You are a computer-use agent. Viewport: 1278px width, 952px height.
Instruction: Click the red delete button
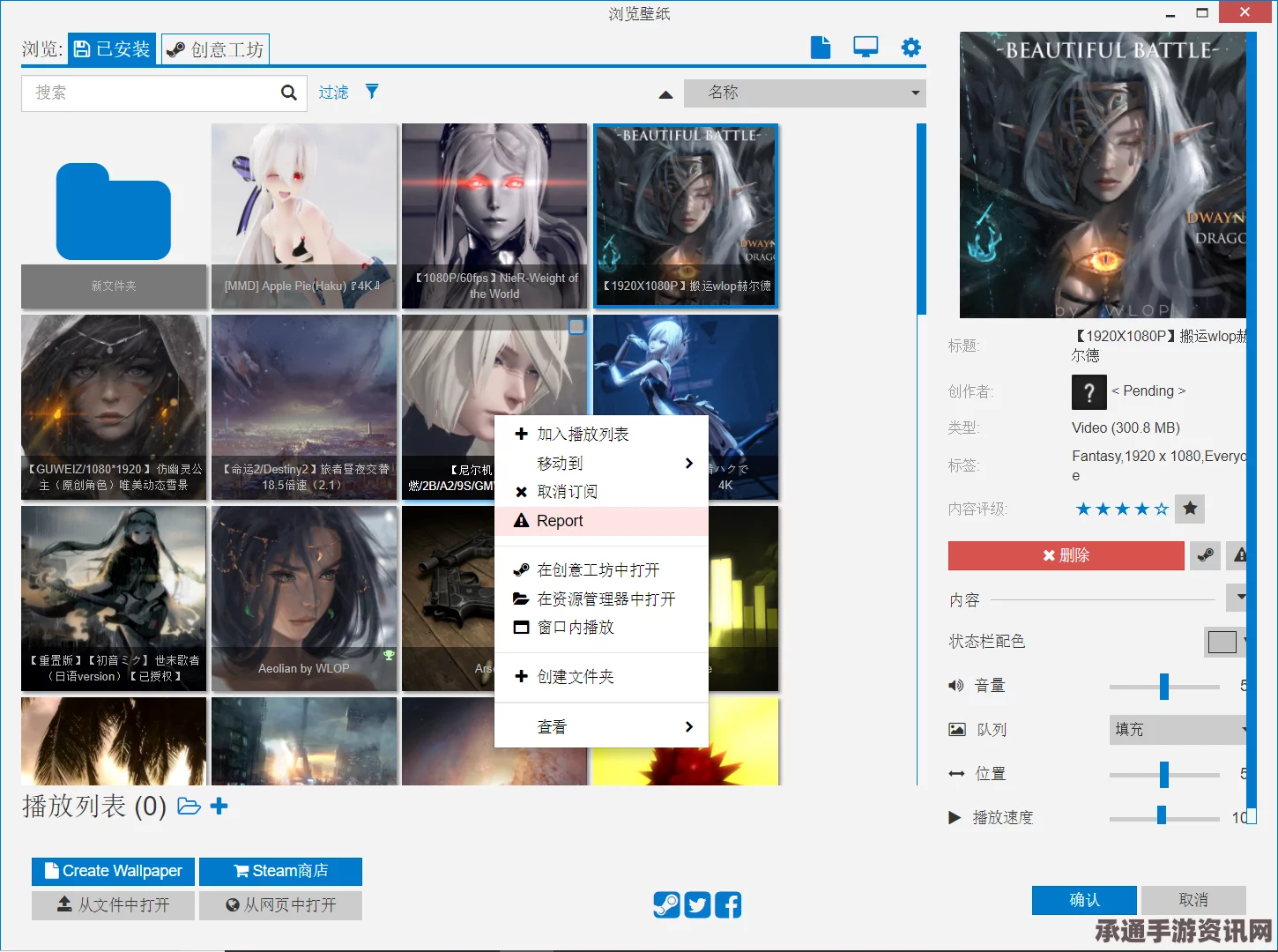(1066, 555)
